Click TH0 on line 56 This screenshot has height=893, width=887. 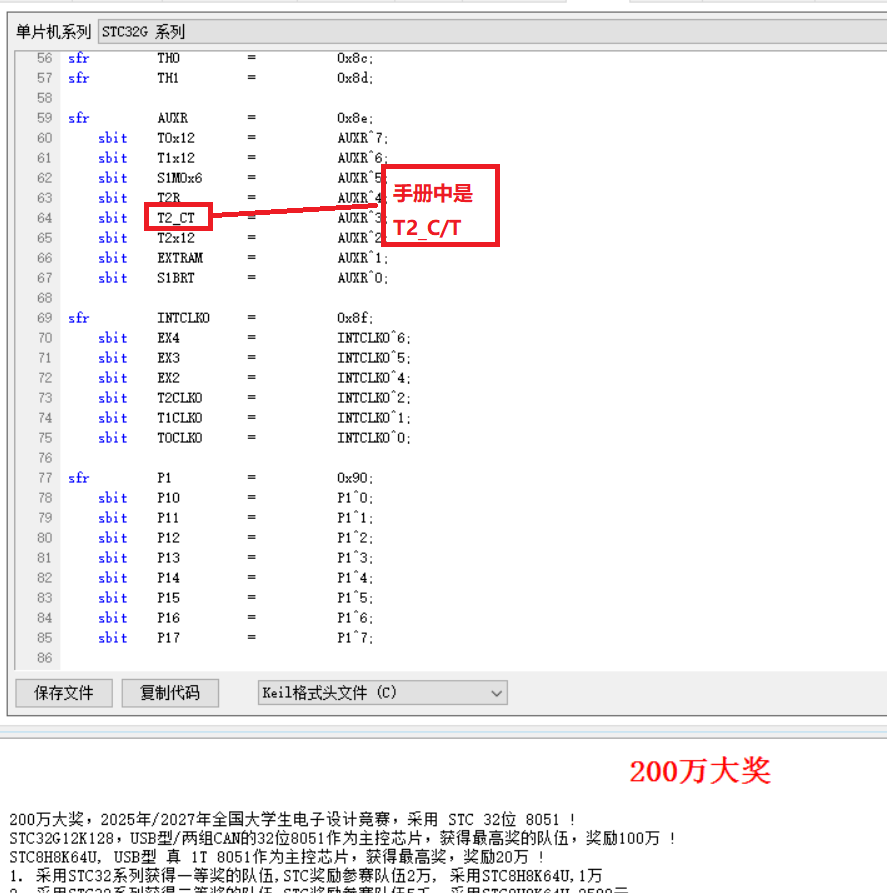pyautogui.click(x=169, y=58)
